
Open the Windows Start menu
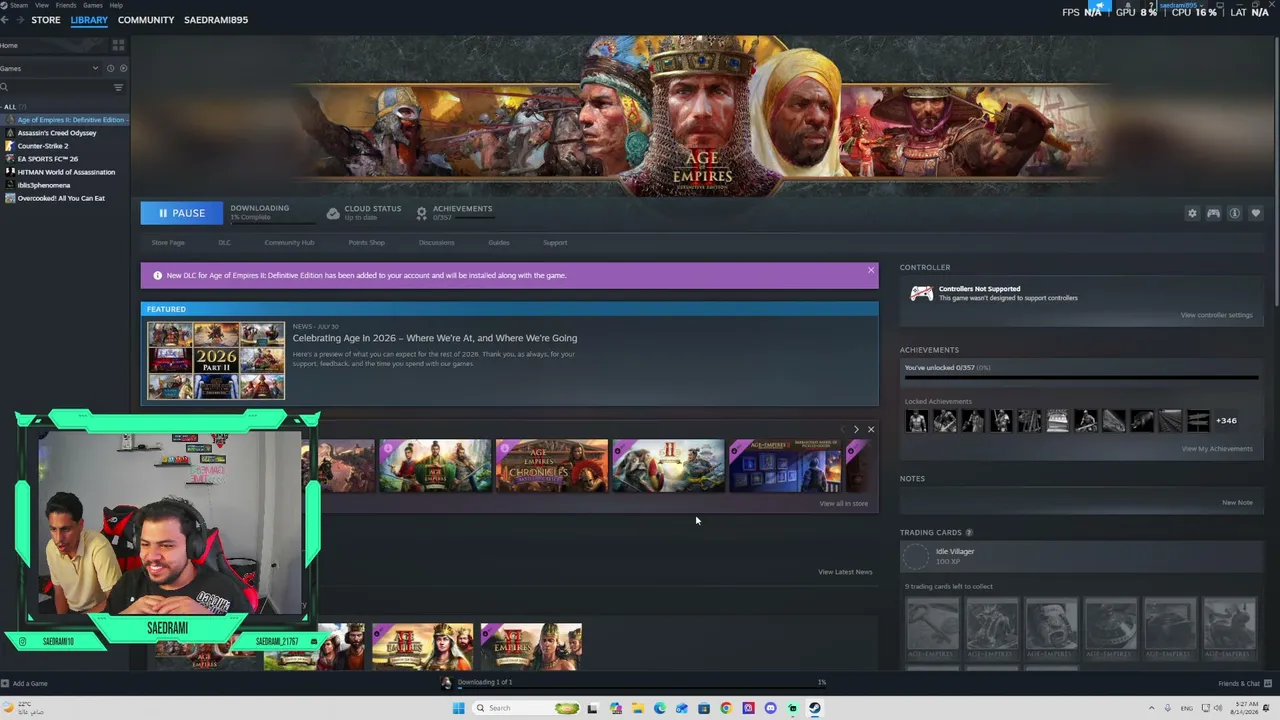tap(458, 708)
